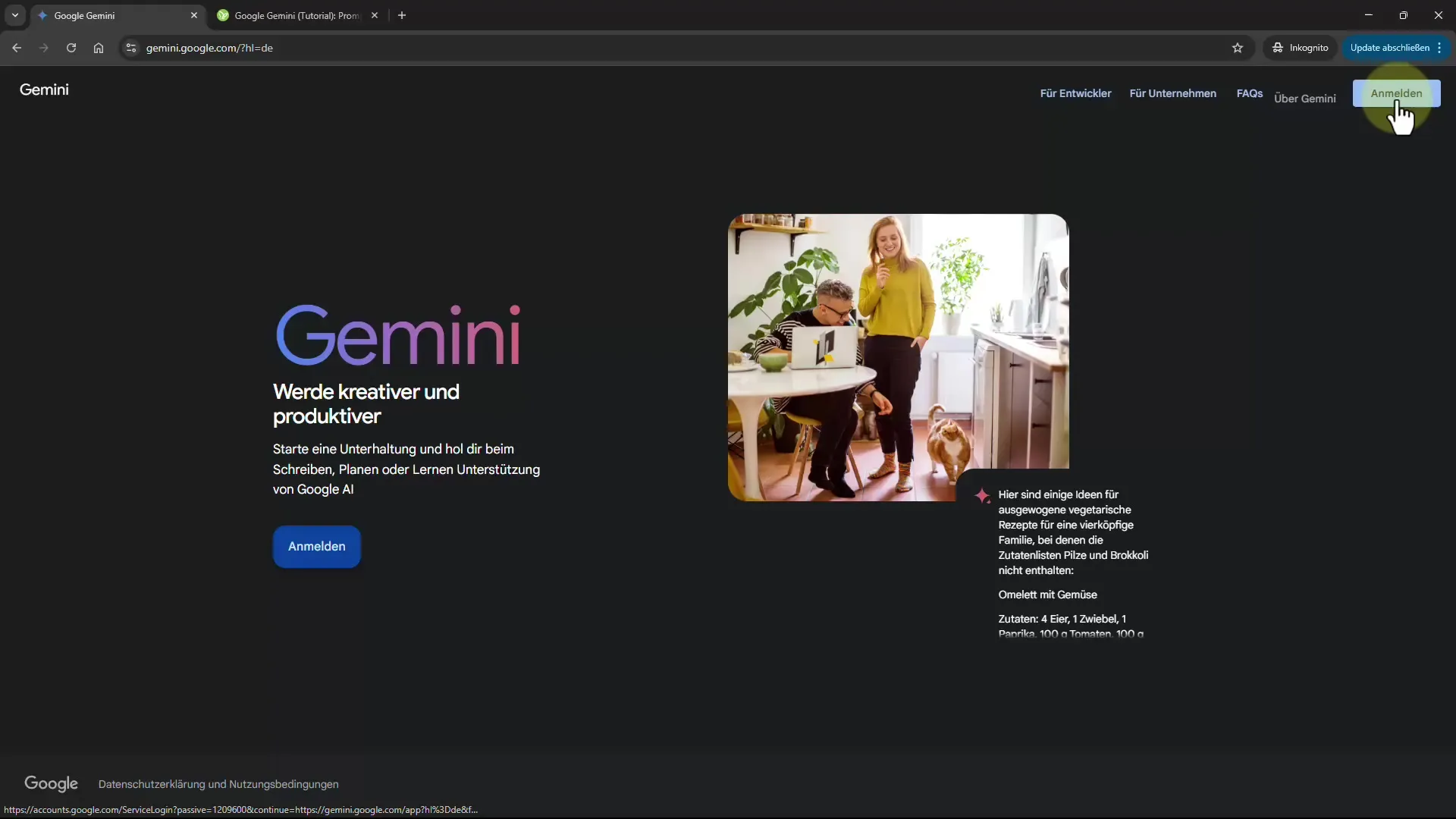Open the browser home page
The width and height of the screenshot is (1456, 819).
(99, 48)
